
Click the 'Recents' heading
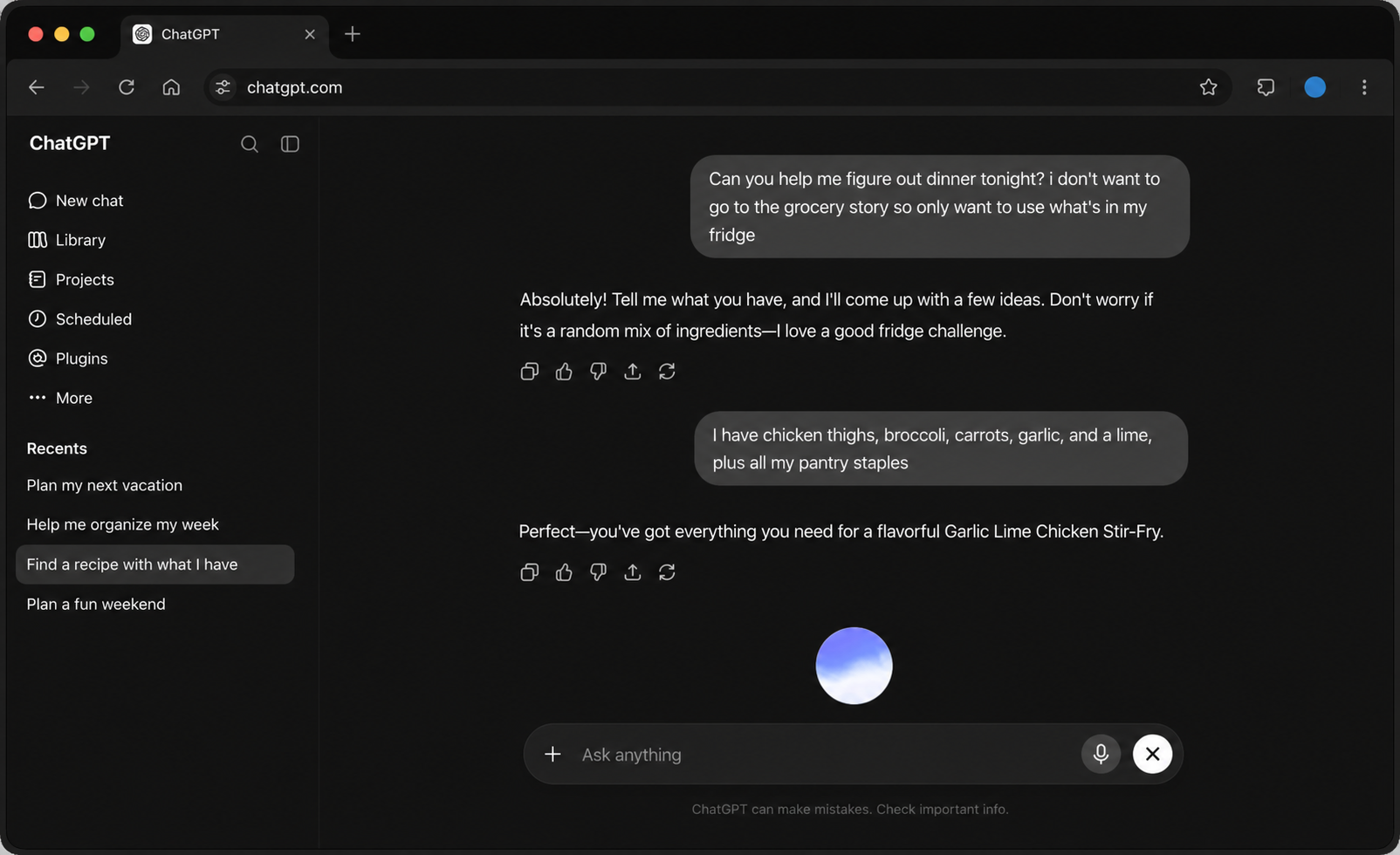point(57,448)
